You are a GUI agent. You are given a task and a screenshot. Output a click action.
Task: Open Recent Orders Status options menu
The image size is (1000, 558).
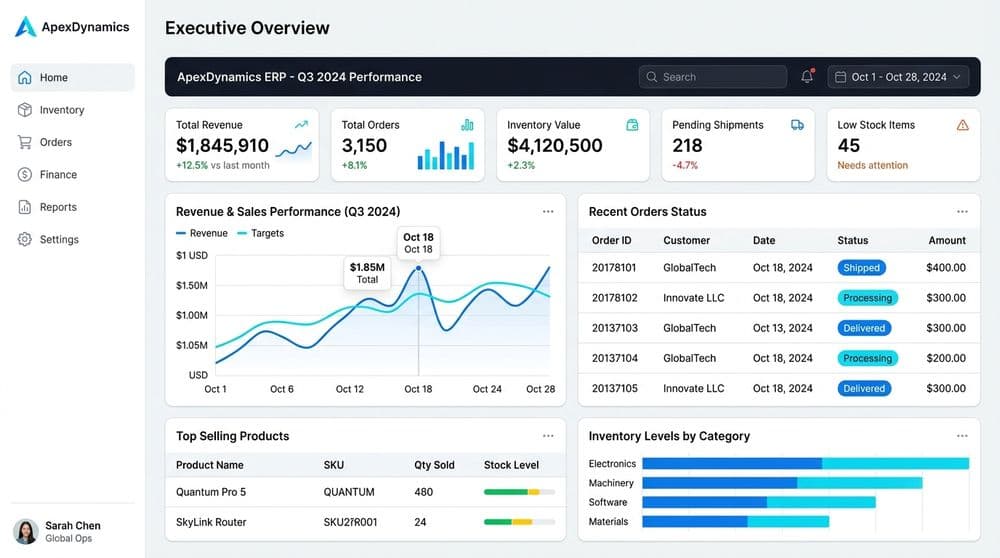click(x=962, y=211)
